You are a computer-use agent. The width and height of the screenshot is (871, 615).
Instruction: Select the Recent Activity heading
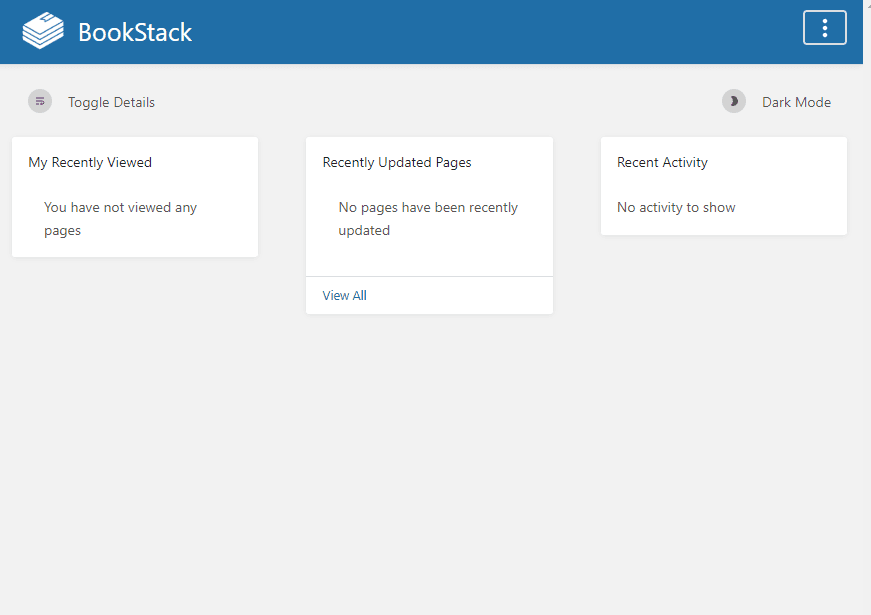click(662, 162)
